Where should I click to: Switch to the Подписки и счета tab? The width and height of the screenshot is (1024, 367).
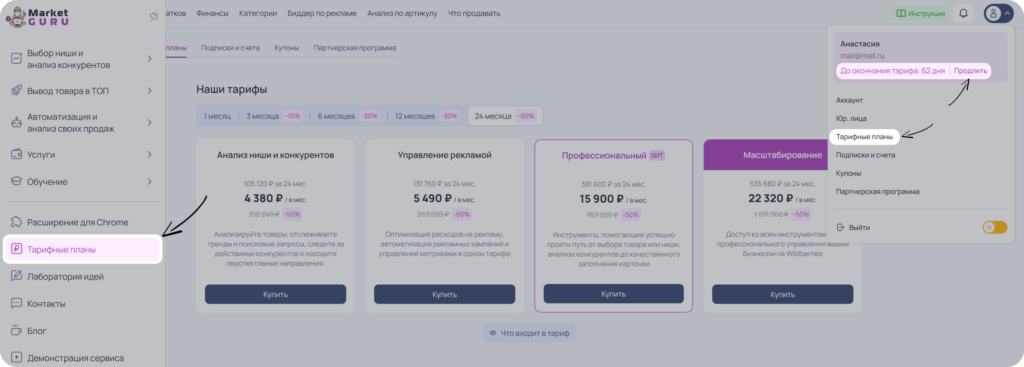231,48
